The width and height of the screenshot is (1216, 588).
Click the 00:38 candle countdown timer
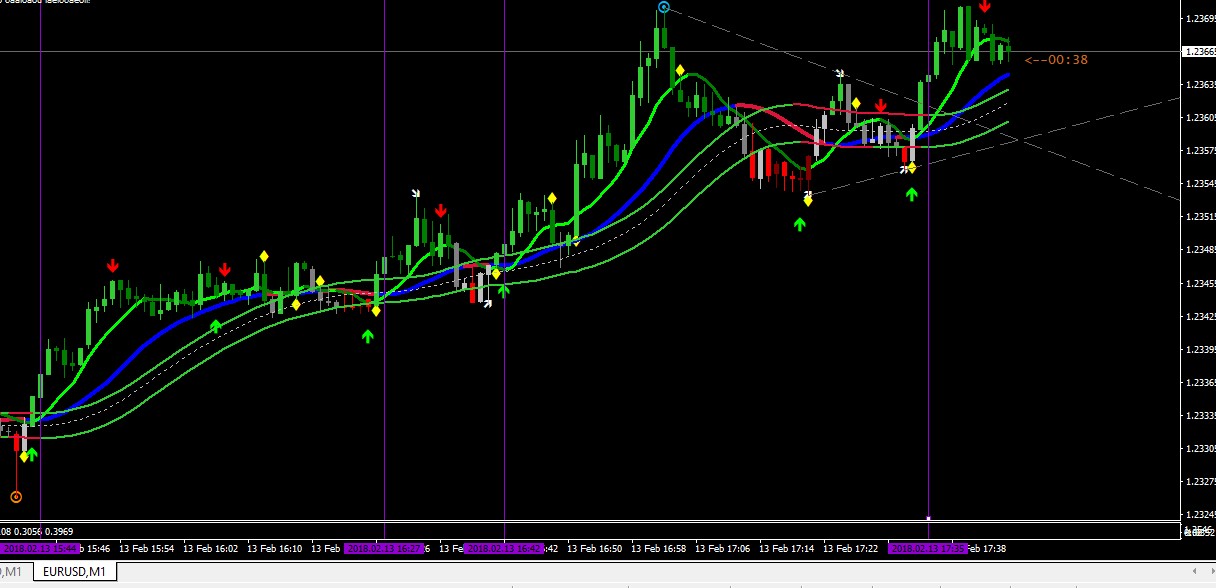(x=1056, y=60)
